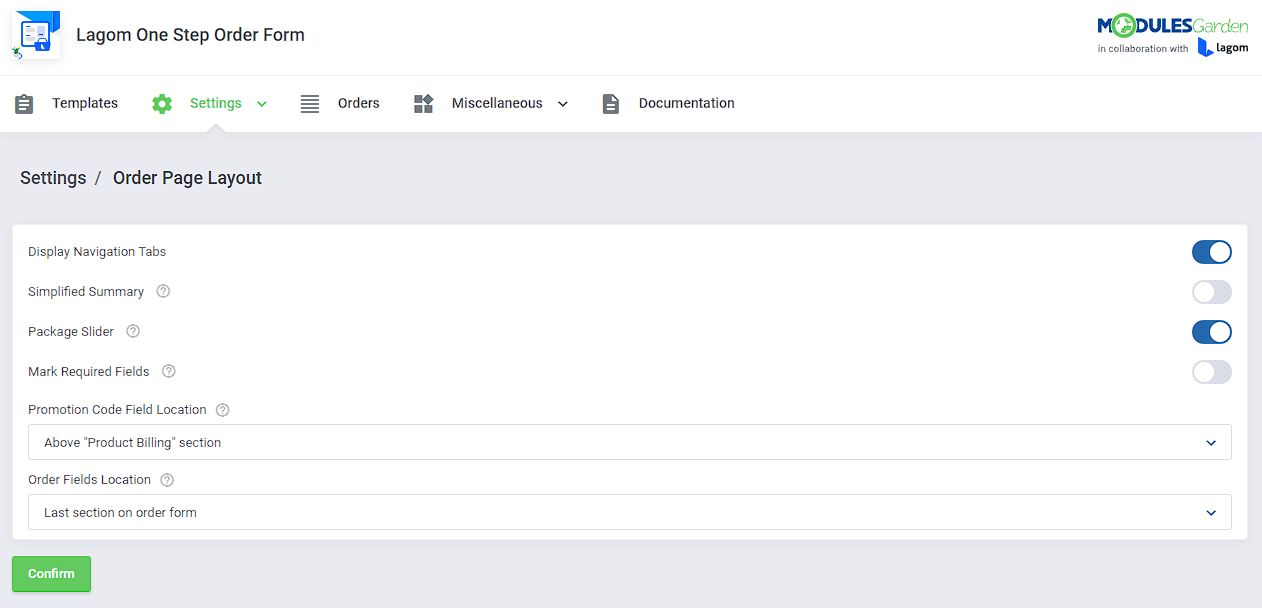Open the Miscellaneous menu label
This screenshot has width=1262, height=608.
497,103
